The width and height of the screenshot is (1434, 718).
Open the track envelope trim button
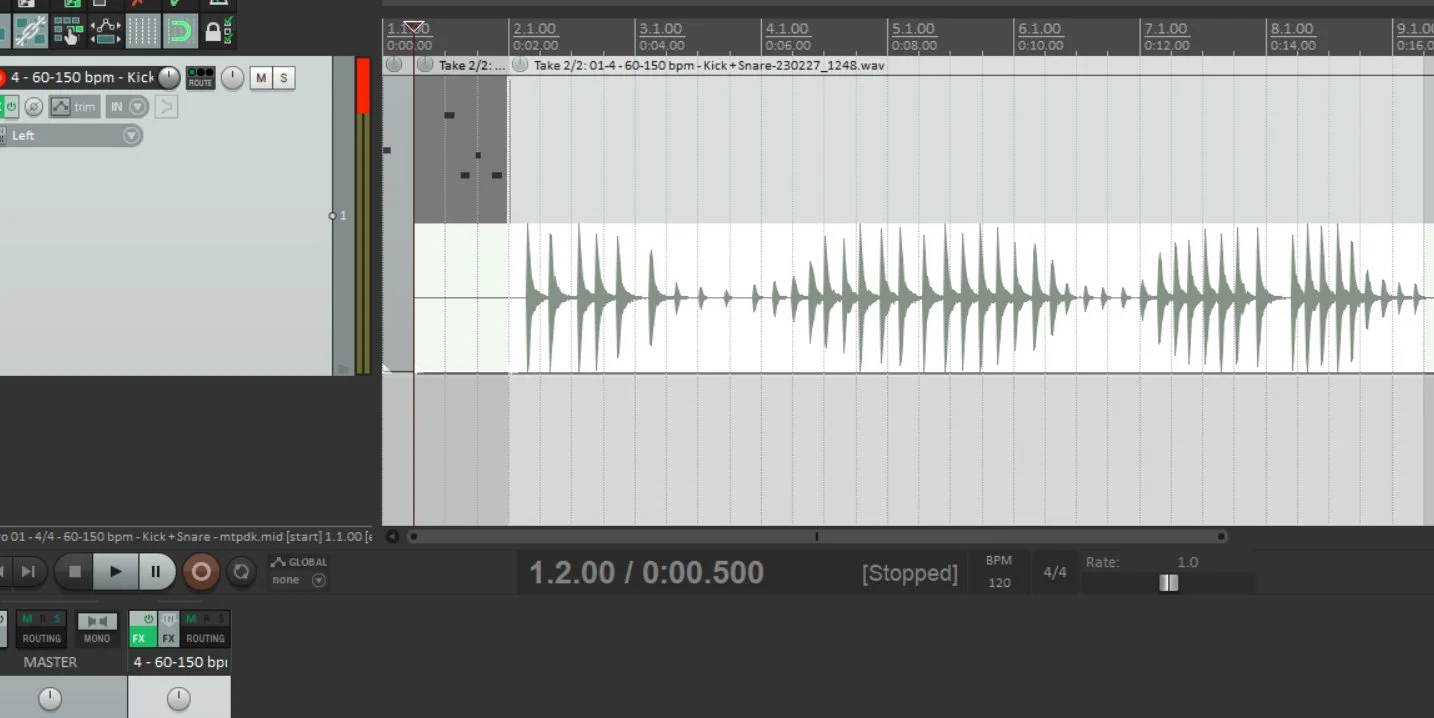74,106
